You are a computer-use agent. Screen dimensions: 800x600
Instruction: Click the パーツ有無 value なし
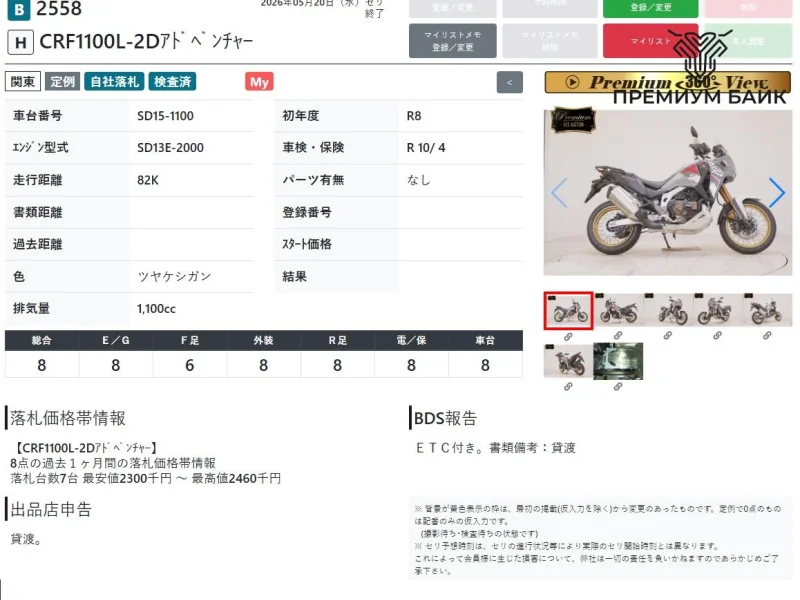point(418,180)
